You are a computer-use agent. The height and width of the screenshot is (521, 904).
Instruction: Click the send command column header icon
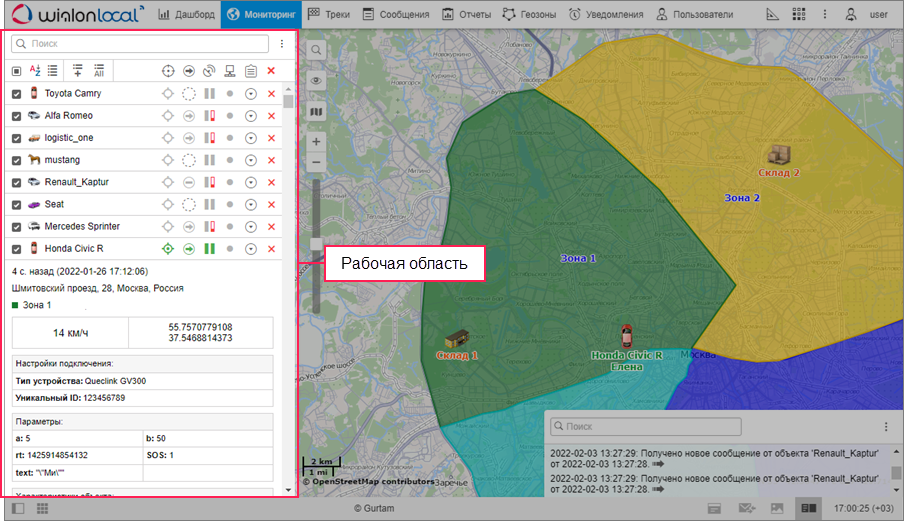point(229,71)
